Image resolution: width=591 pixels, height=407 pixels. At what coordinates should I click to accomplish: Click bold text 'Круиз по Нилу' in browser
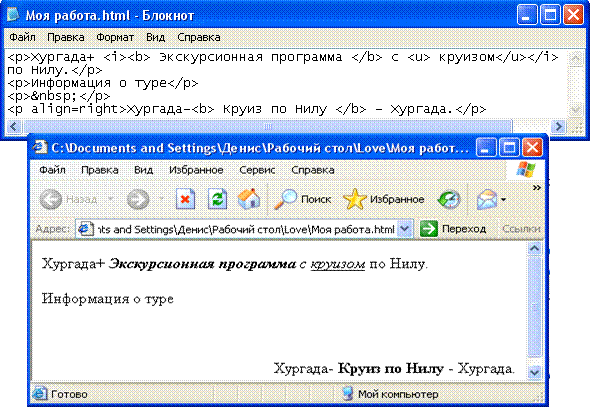(x=390, y=368)
